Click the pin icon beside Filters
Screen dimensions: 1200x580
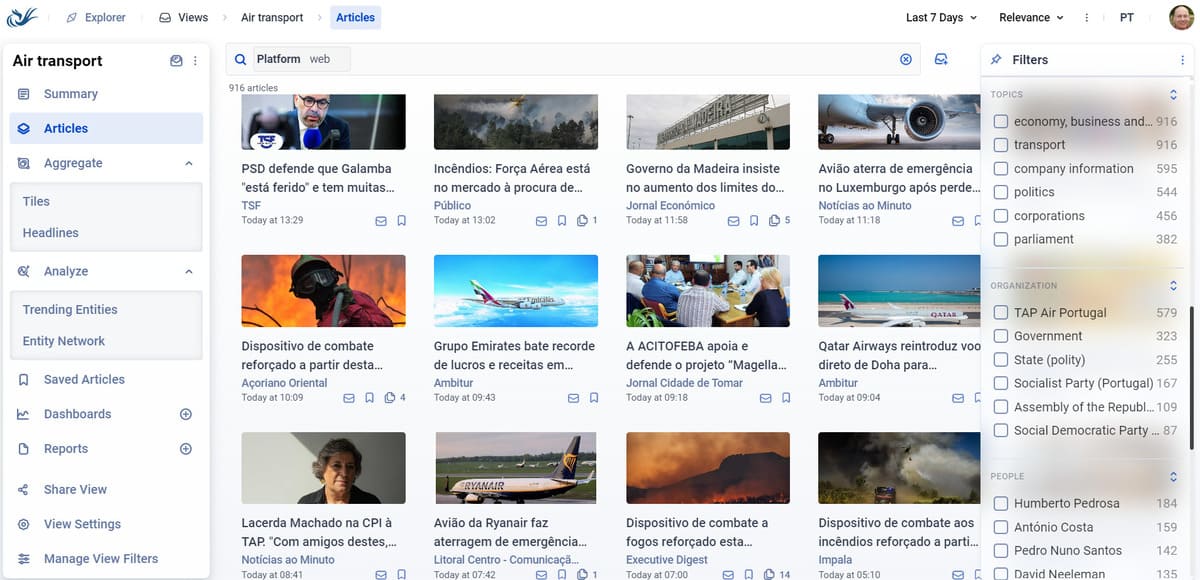point(996,60)
